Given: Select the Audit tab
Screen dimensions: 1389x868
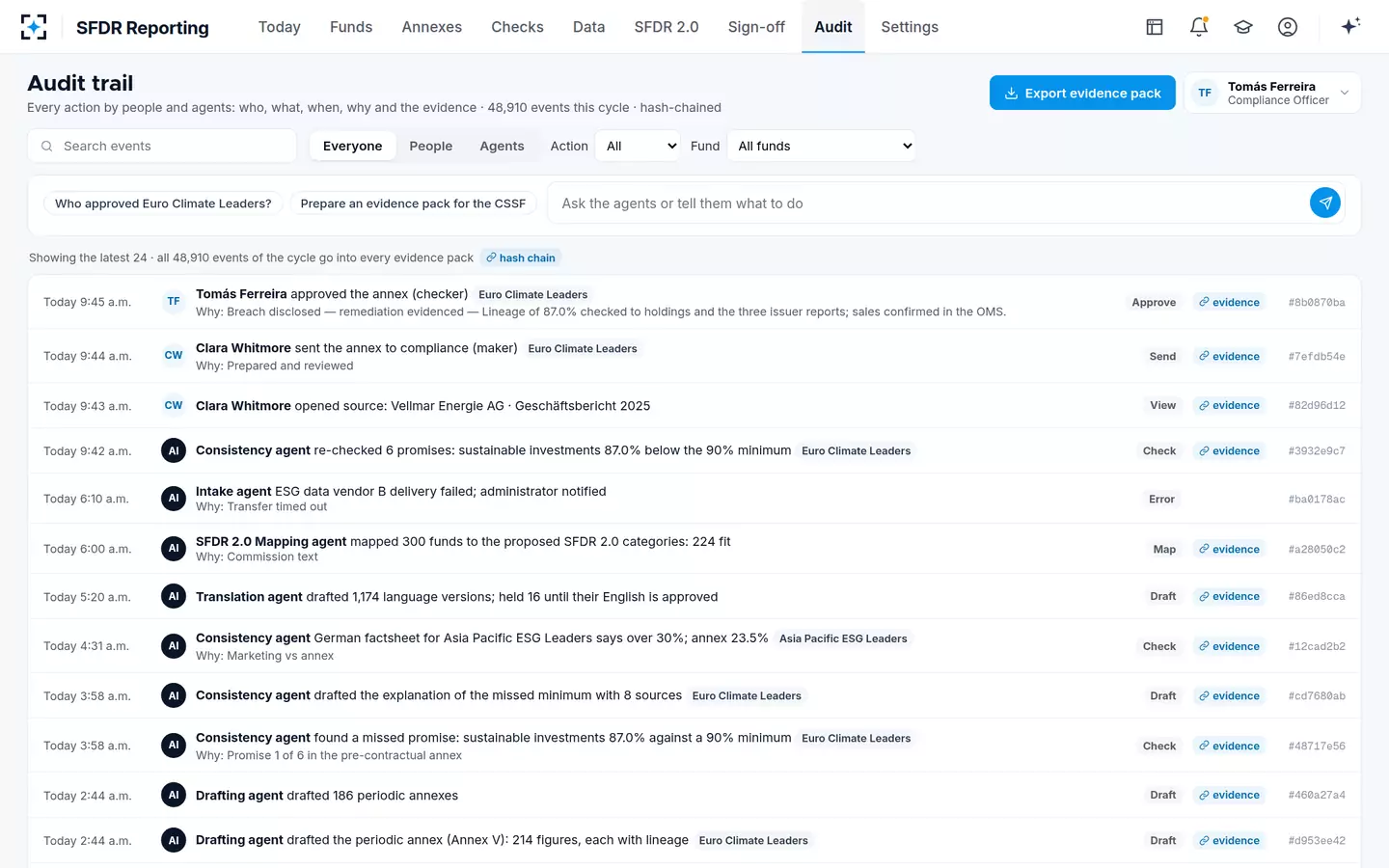Looking at the screenshot, I should pyautogui.click(x=833, y=27).
